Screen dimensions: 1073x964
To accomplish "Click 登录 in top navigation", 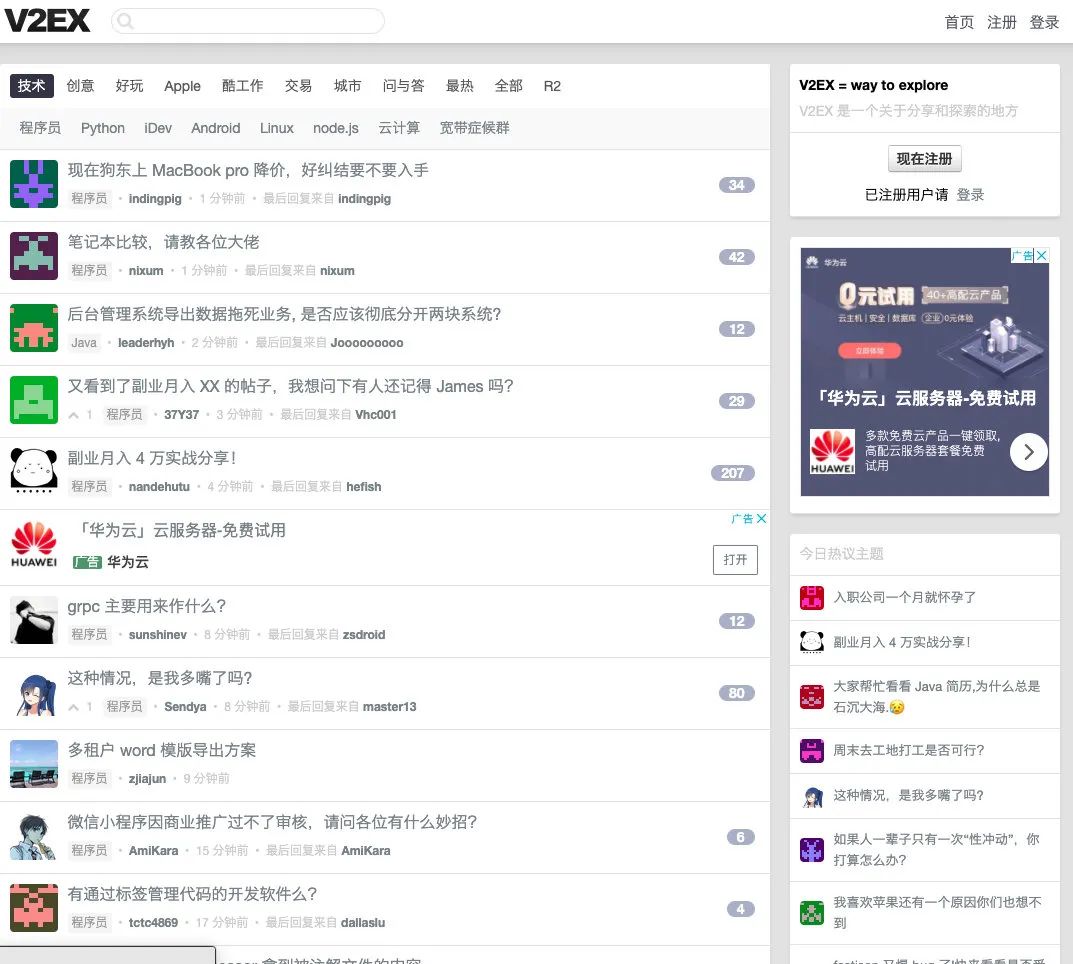I will (1044, 22).
